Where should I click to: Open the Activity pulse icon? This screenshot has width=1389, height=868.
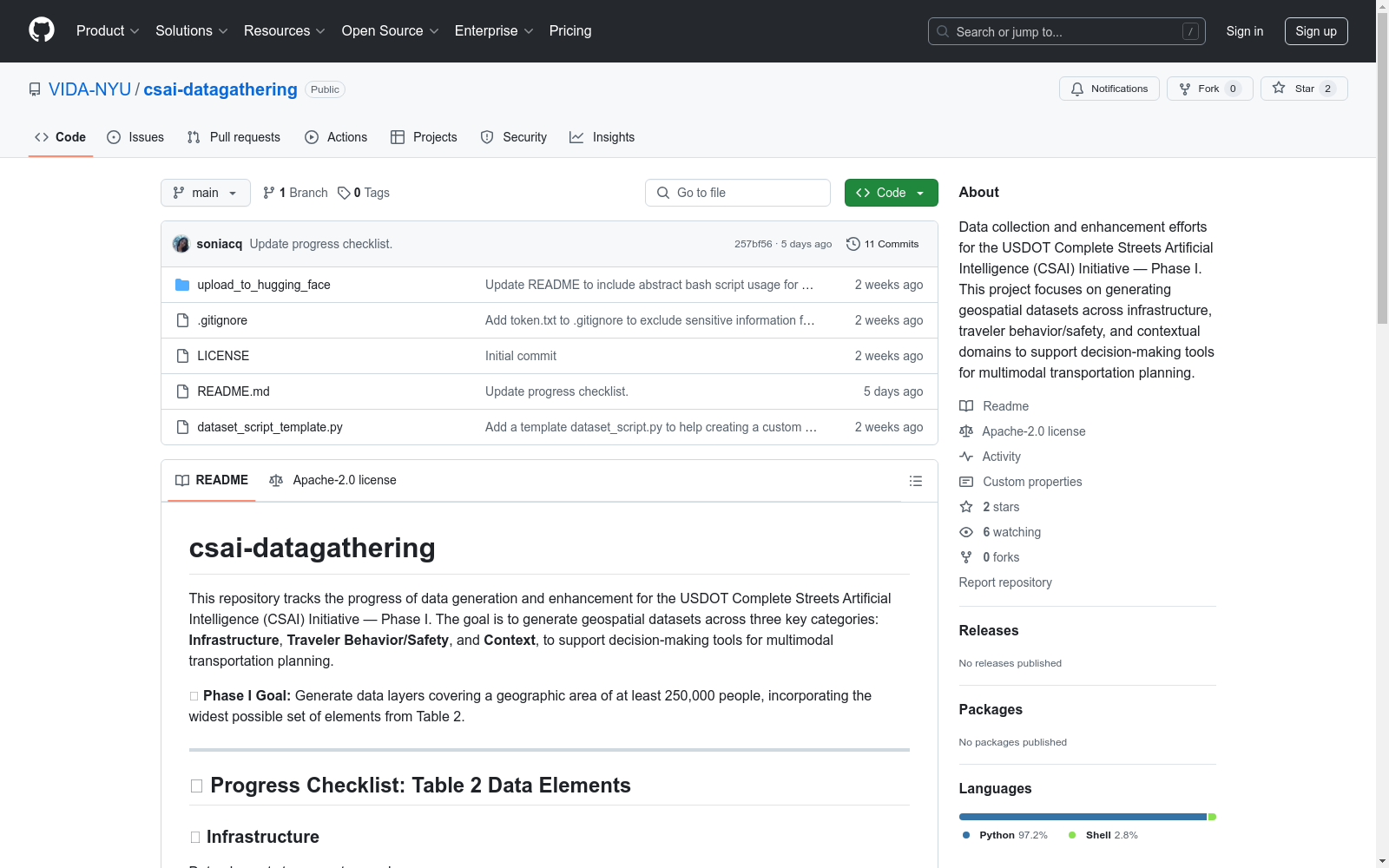click(966, 457)
